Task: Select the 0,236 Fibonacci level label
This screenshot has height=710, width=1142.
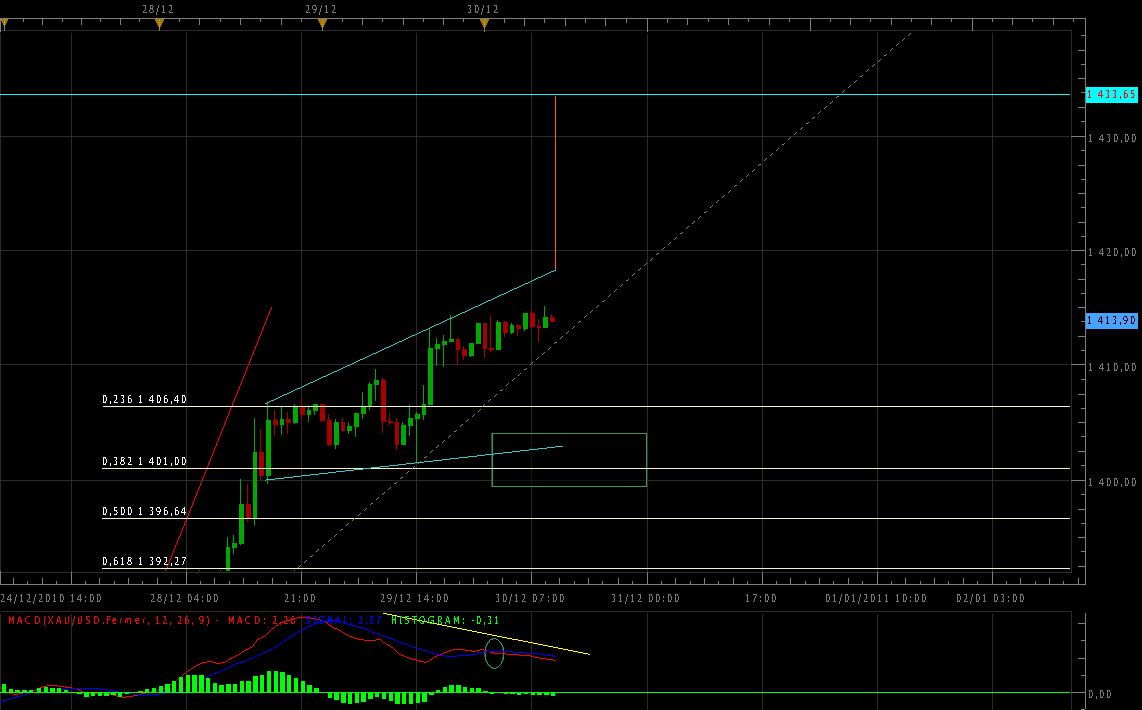Action: coord(144,399)
